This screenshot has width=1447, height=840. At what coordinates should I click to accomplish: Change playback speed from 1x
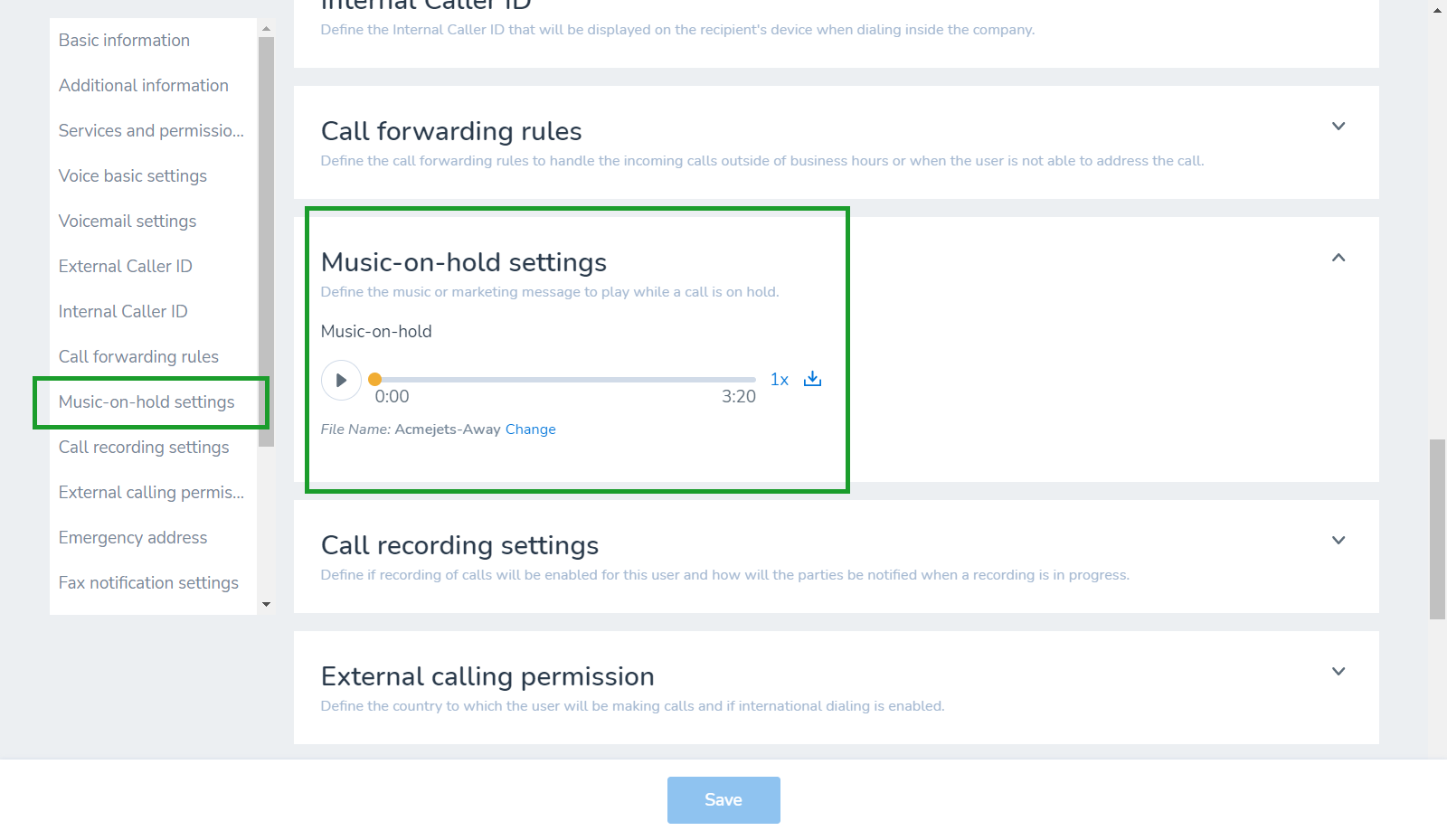pyautogui.click(x=780, y=380)
